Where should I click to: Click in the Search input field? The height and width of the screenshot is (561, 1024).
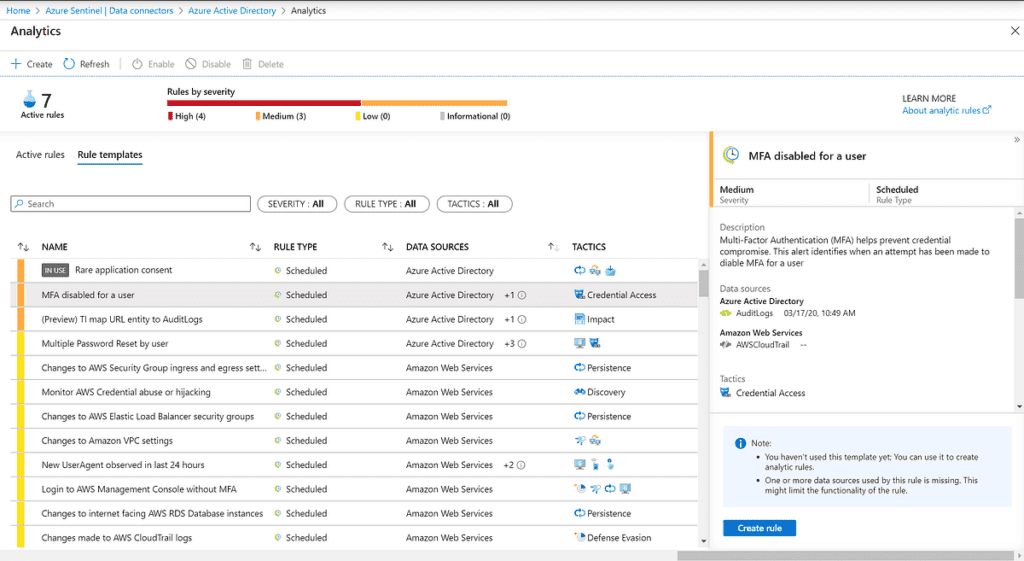point(131,204)
